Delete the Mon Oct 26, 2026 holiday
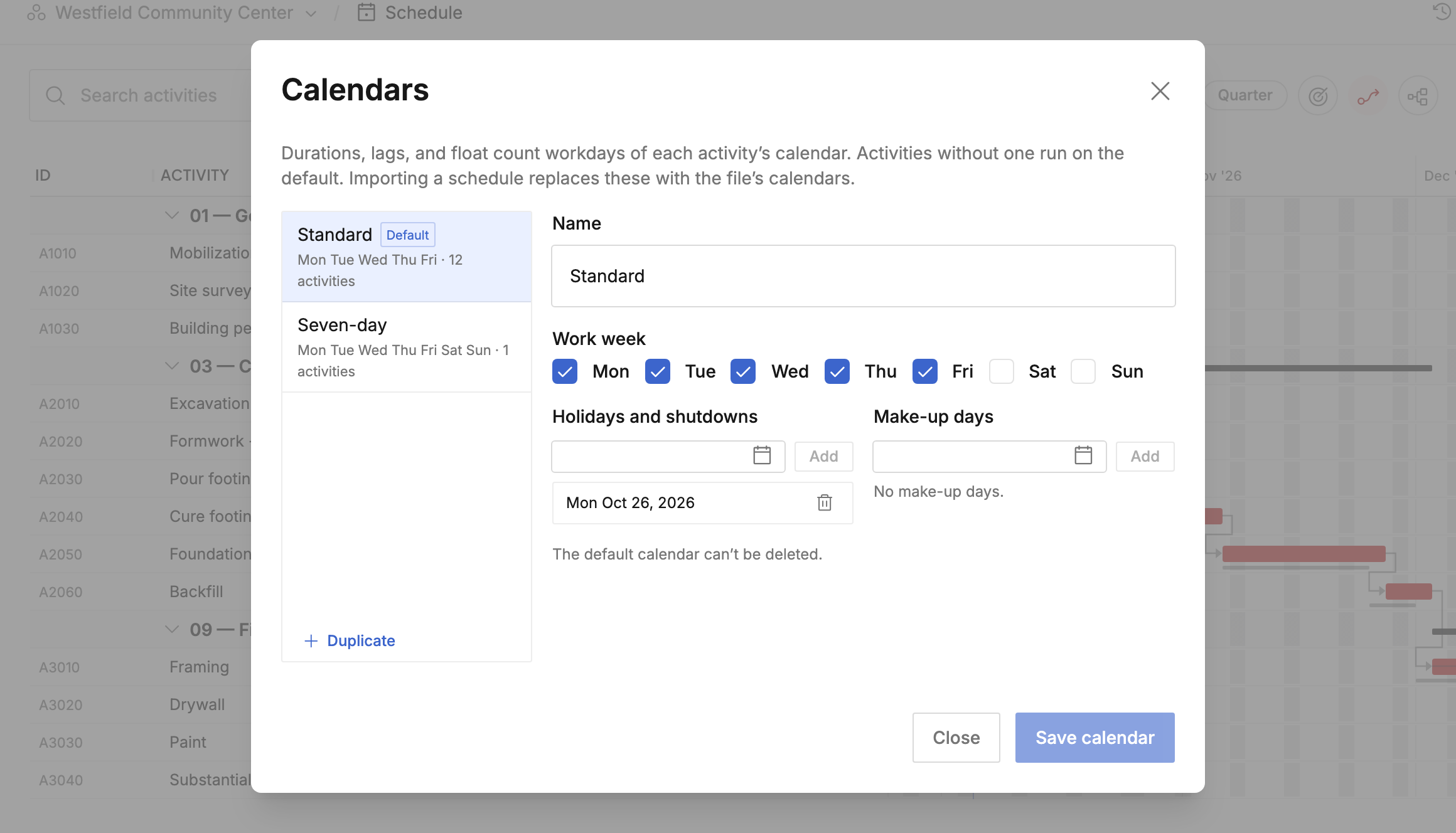The width and height of the screenshot is (1456, 833). tap(825, 502)
